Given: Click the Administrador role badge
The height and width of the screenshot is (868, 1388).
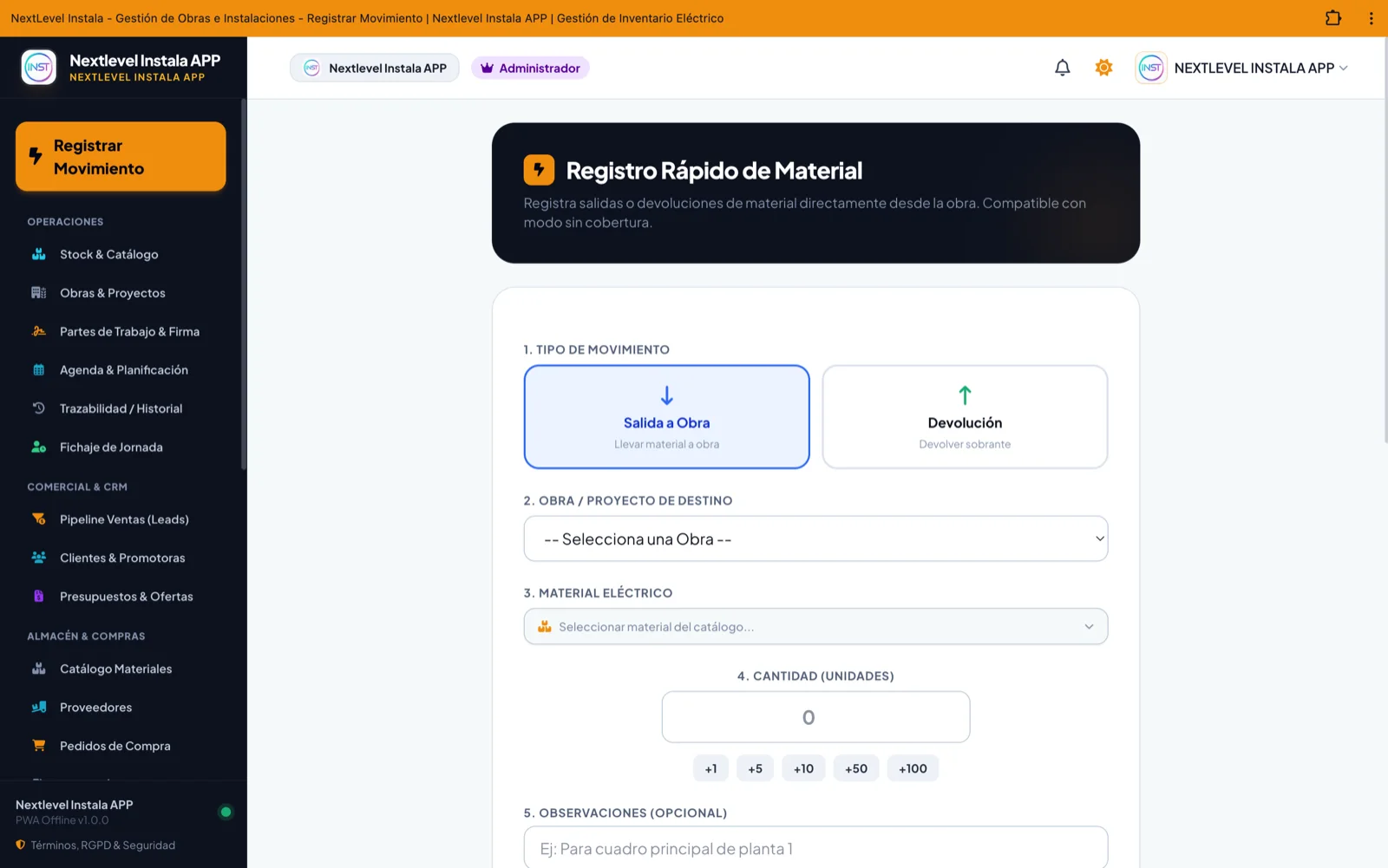Looking at the screenshot, I should click(x=530, y=68).
